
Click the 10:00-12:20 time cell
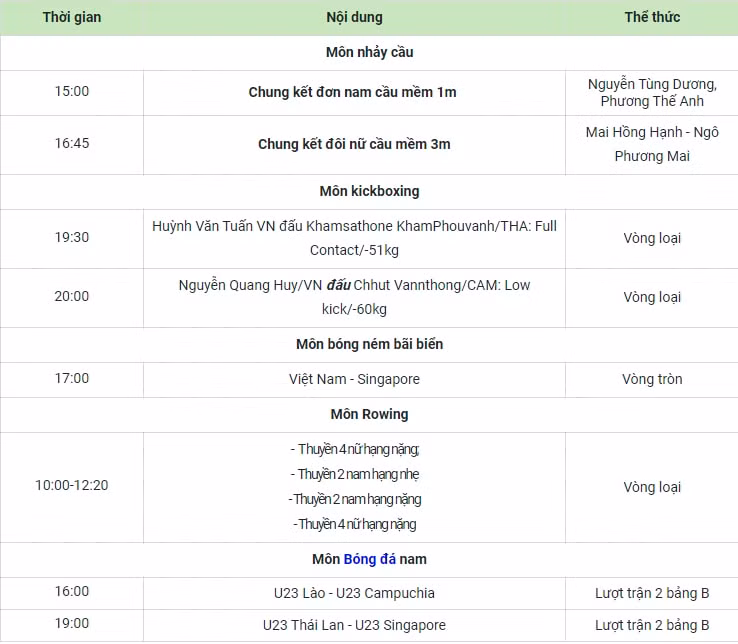click(x=72, y=486)
